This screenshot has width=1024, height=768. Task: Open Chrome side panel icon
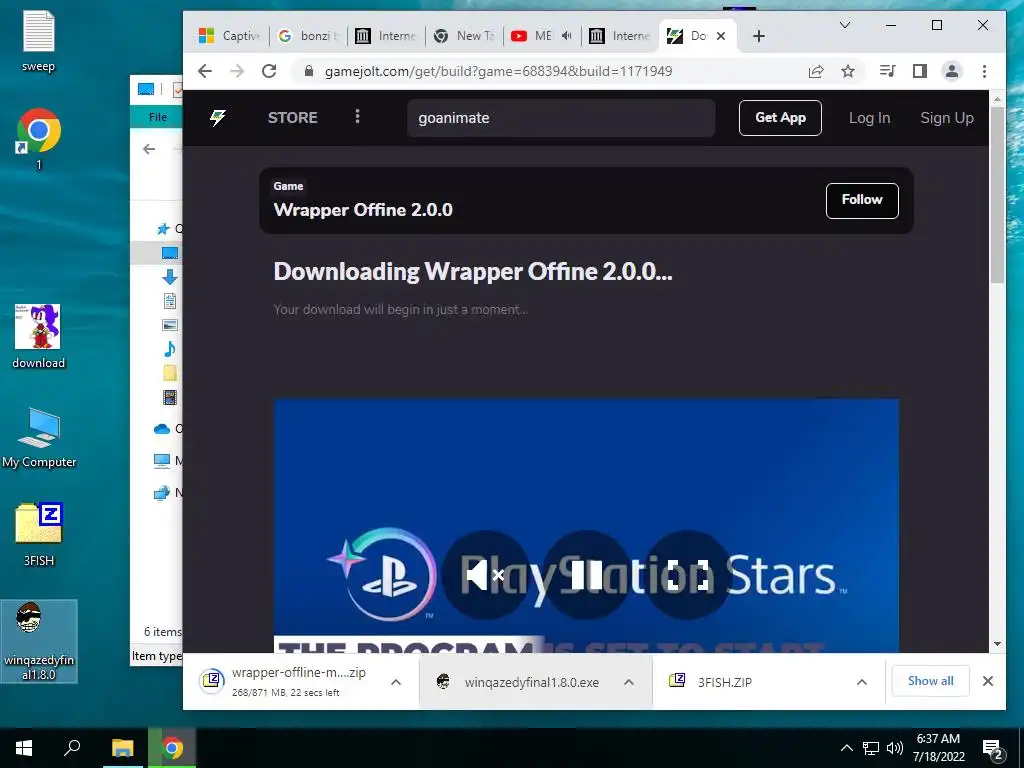point(920,71)
